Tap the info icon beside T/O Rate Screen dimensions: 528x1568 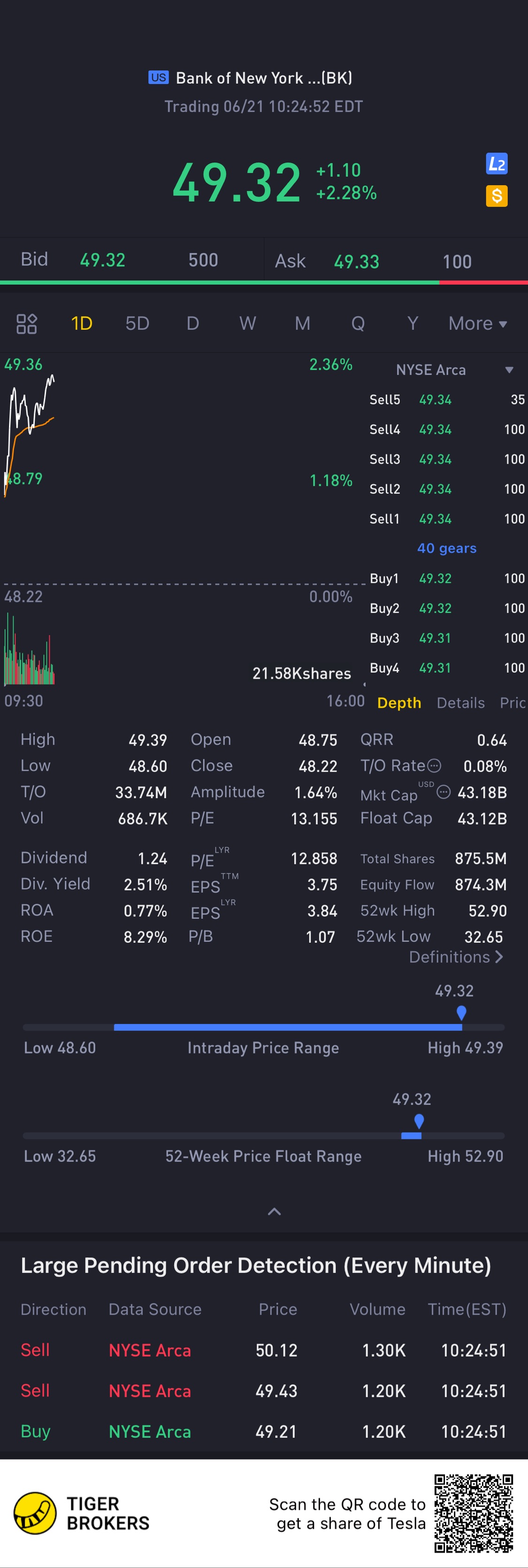click(x=434, y=766)
